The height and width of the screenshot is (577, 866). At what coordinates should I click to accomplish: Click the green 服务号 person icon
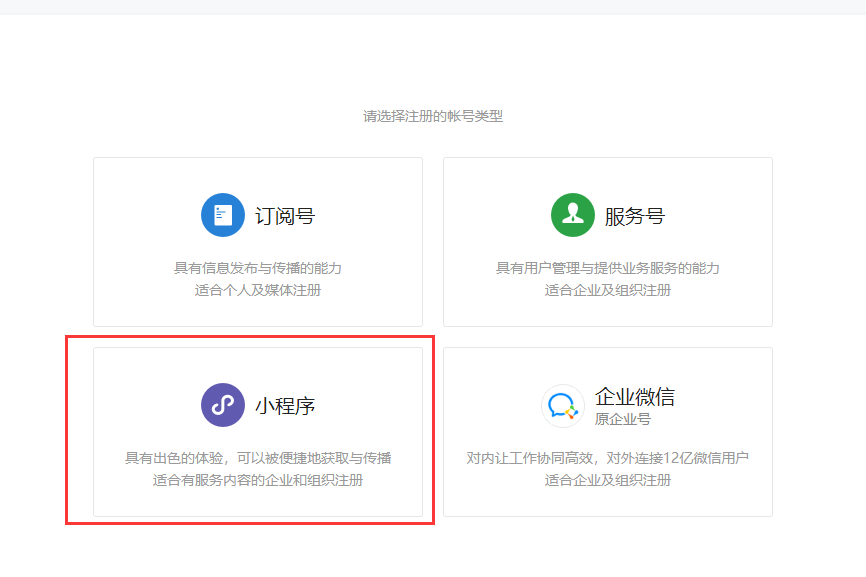[573, 215]
